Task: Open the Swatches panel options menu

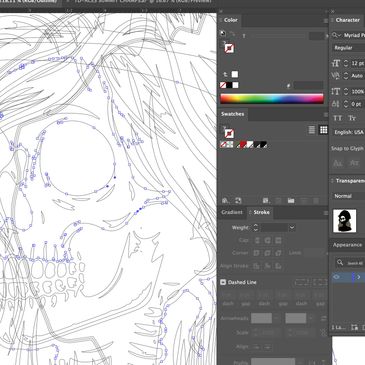Action: click(326, 115)
